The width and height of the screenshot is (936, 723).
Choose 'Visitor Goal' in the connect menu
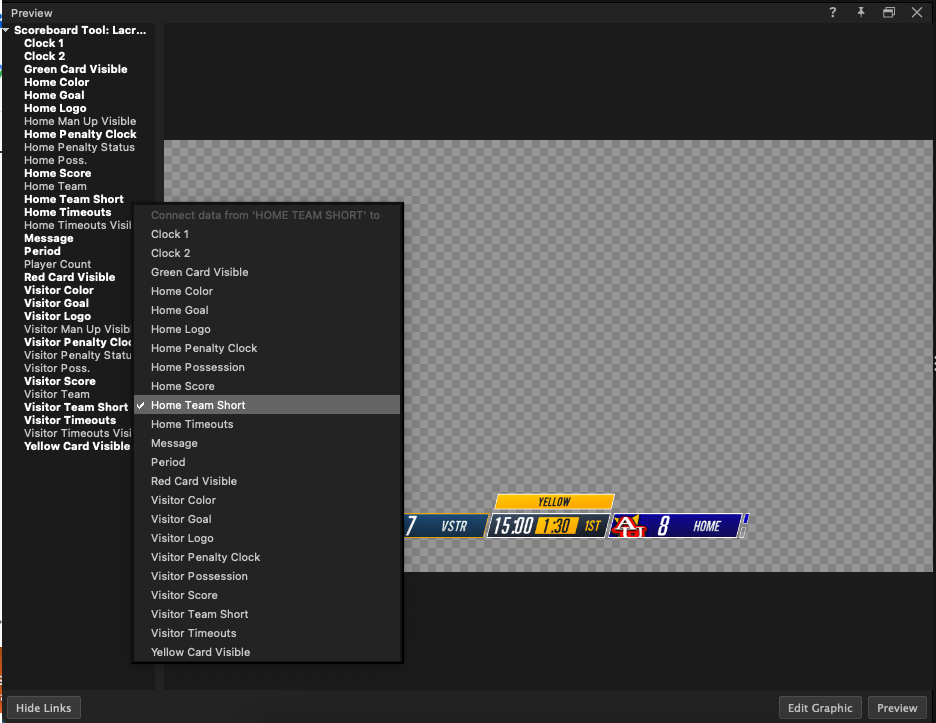(x=267, y=519)
